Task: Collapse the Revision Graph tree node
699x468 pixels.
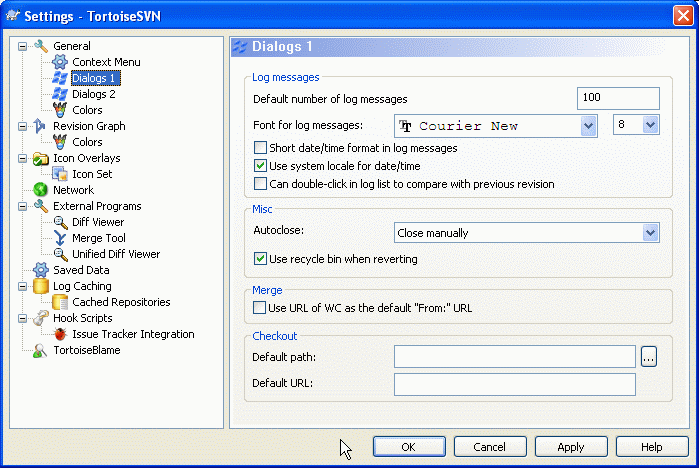Action: pos(22,126)
